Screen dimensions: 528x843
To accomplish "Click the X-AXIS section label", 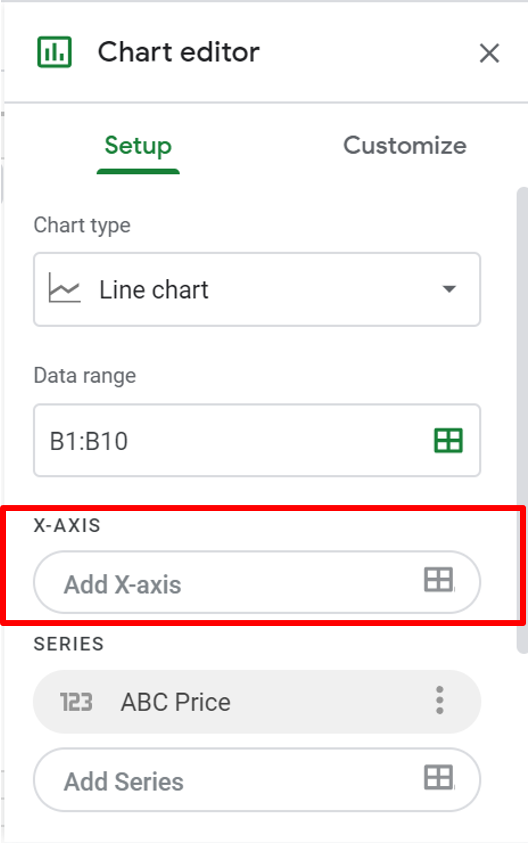I will (x=67, y=525).
